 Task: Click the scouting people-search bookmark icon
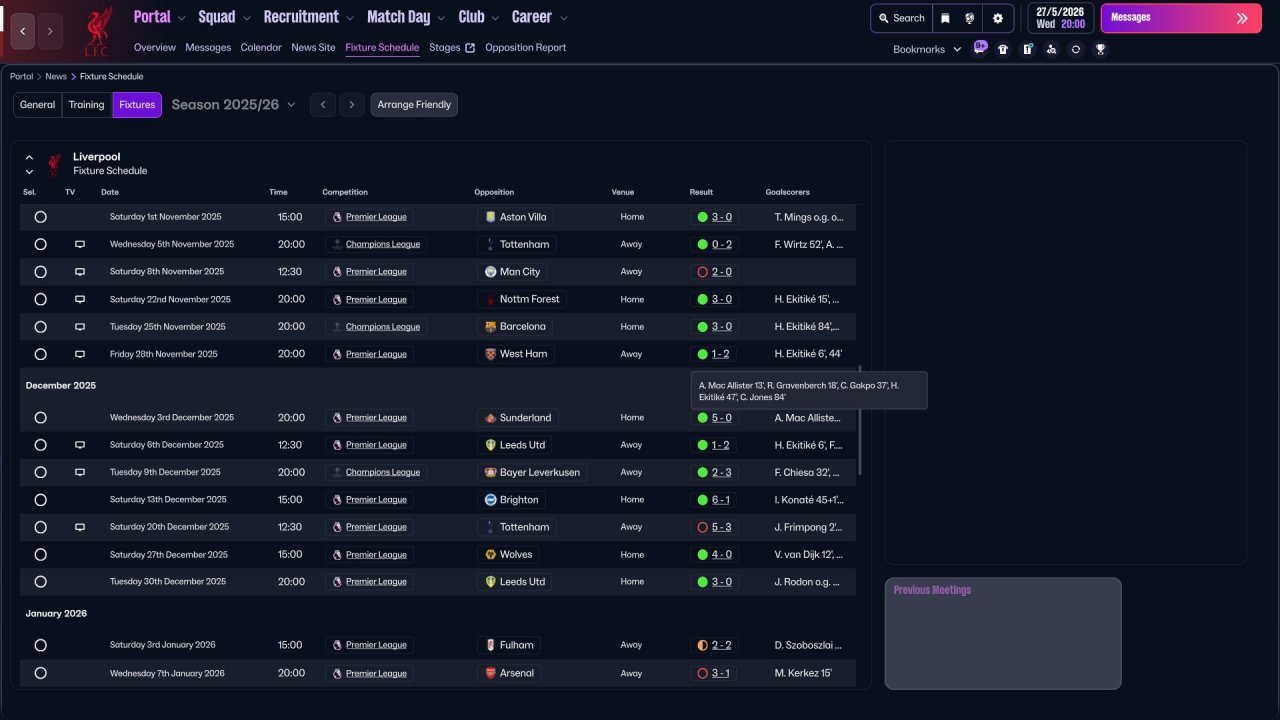(1051, 49)
